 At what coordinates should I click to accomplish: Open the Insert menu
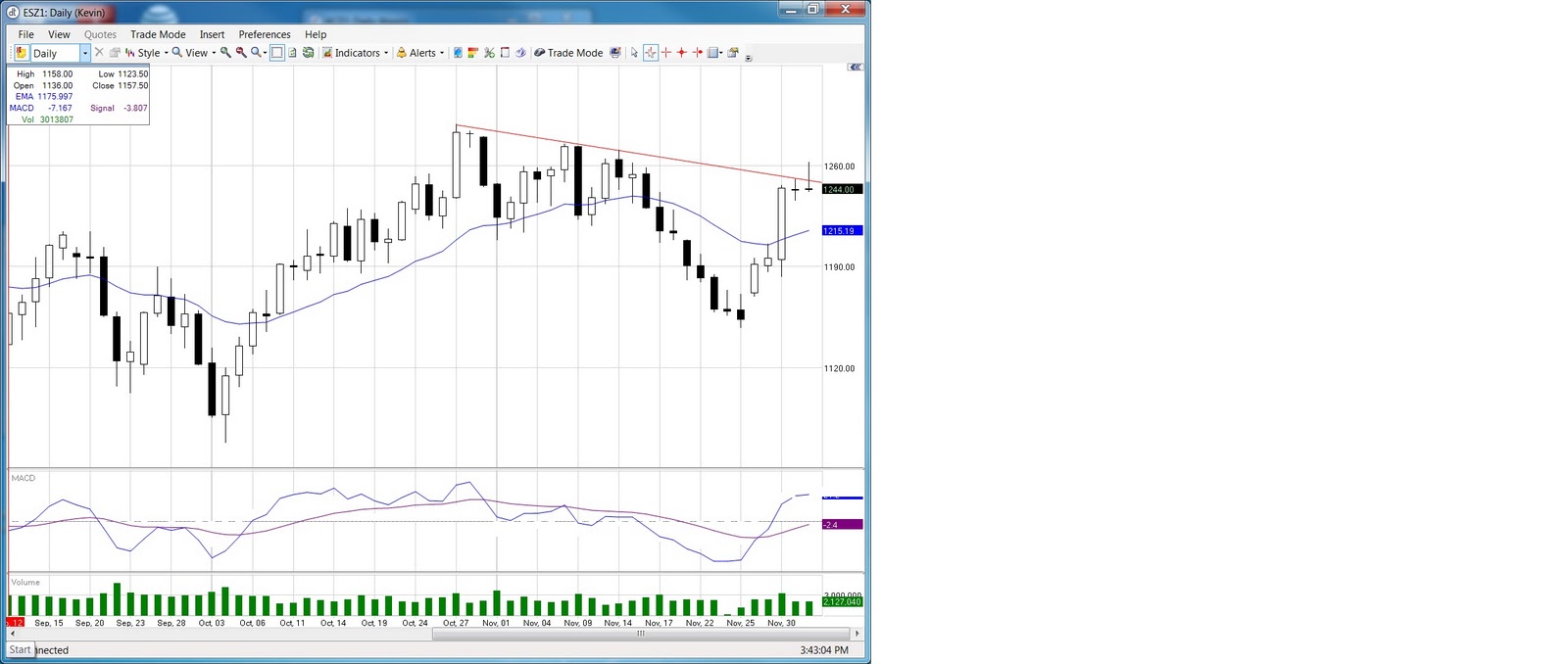pos(213,34)
